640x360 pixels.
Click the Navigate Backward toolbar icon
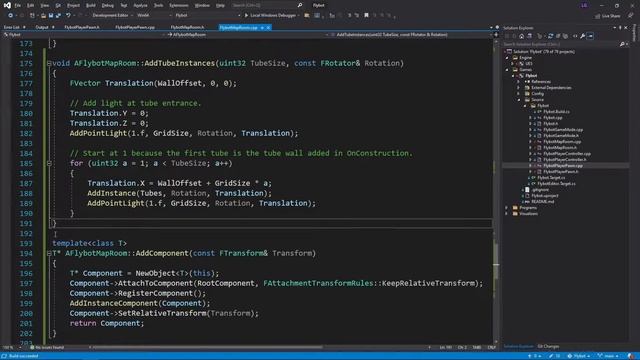point(10,16)
